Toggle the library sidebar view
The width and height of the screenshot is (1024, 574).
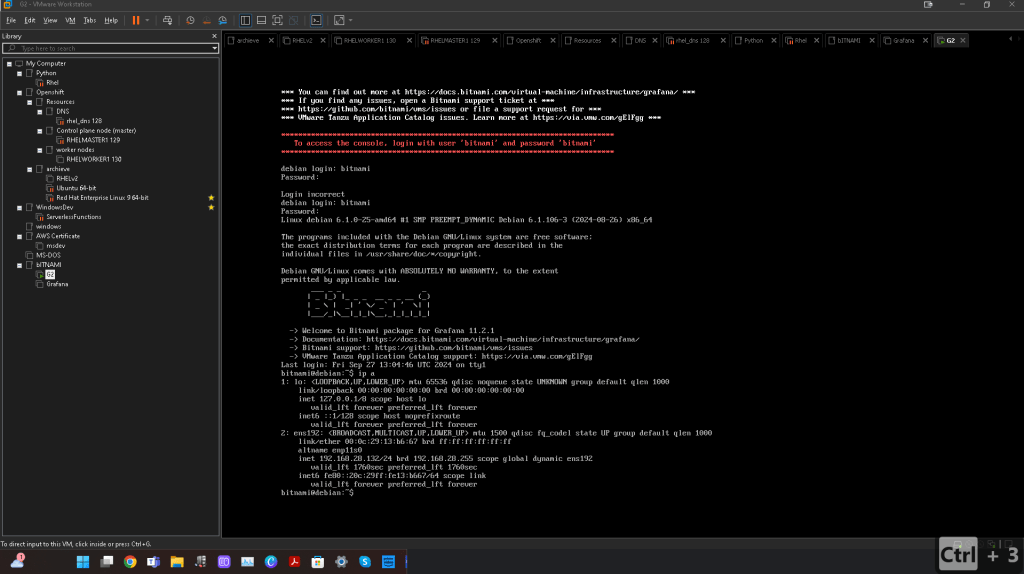point(245,20)
